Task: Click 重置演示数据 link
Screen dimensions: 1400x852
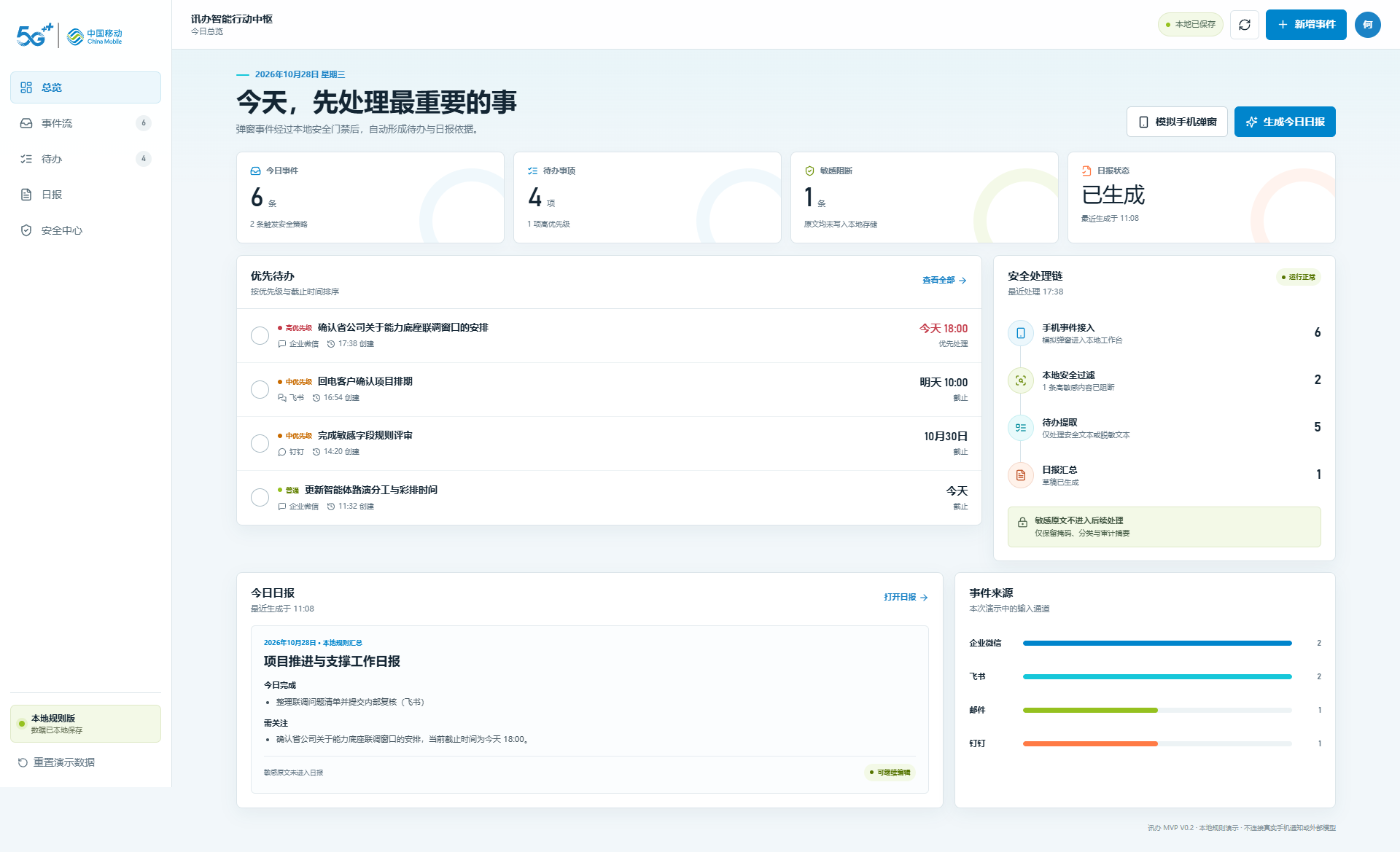Action: pos(56,762)
